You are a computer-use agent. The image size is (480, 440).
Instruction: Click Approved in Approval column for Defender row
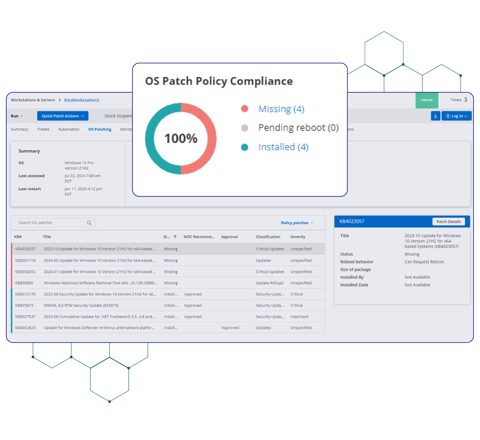[x=230, y=328]
